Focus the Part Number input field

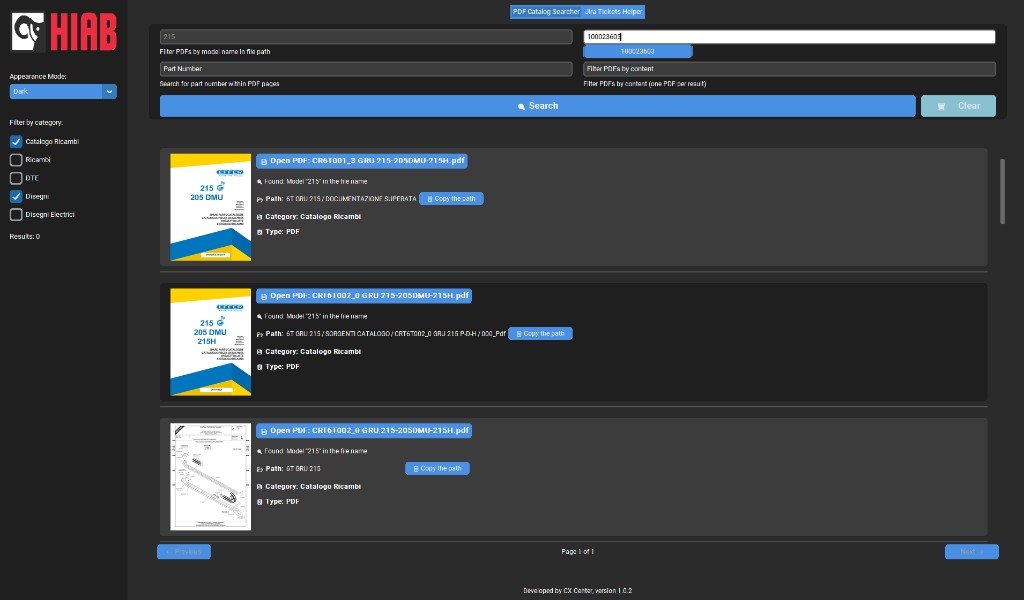pyautogui.click(x=366, y=69)
